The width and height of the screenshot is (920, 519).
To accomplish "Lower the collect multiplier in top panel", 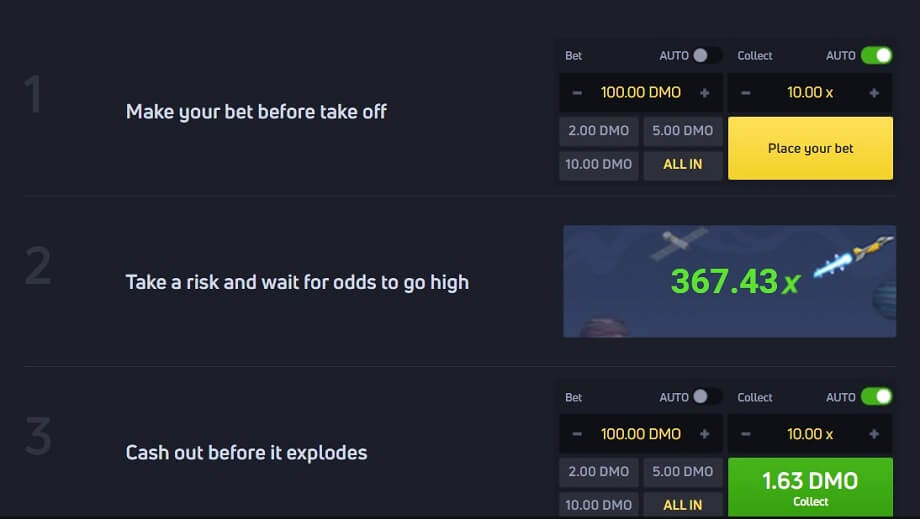I will point(745,93).
